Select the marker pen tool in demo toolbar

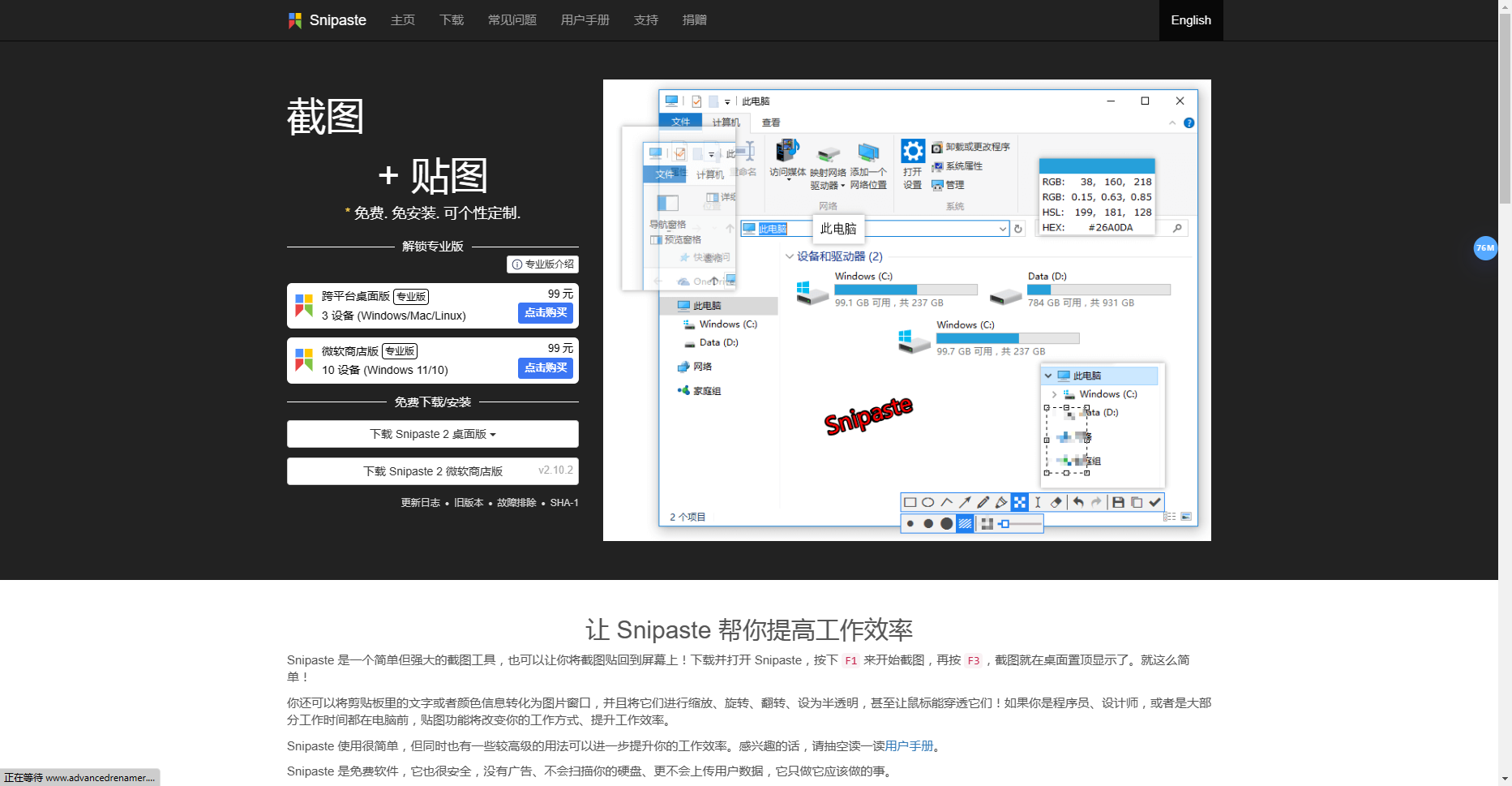(x=1001, y=503)
